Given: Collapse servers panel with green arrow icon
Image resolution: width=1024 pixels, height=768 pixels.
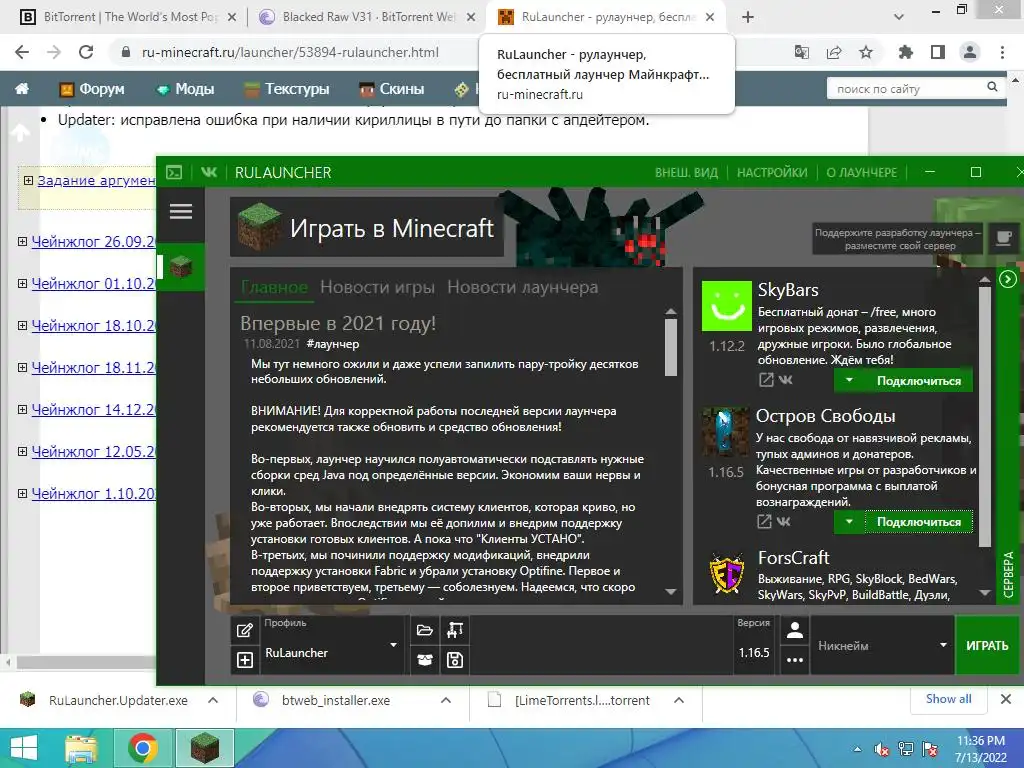Looking at the screenshot, I should (x=1008, y=280).
